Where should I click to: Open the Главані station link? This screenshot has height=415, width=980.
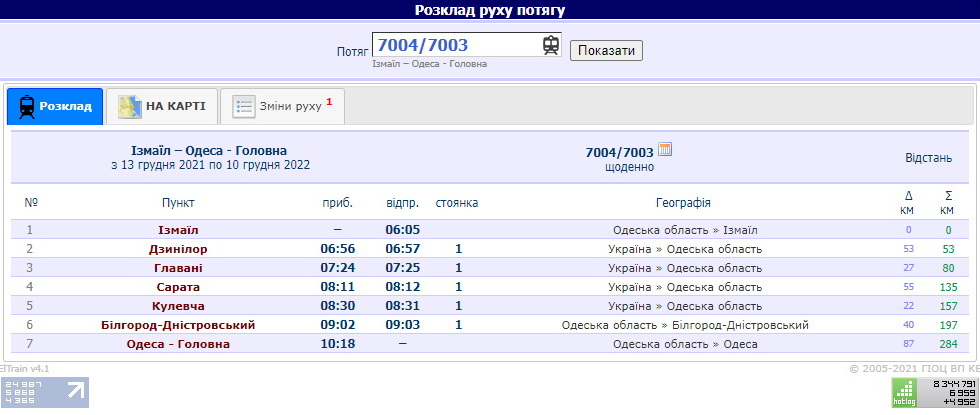178,268
